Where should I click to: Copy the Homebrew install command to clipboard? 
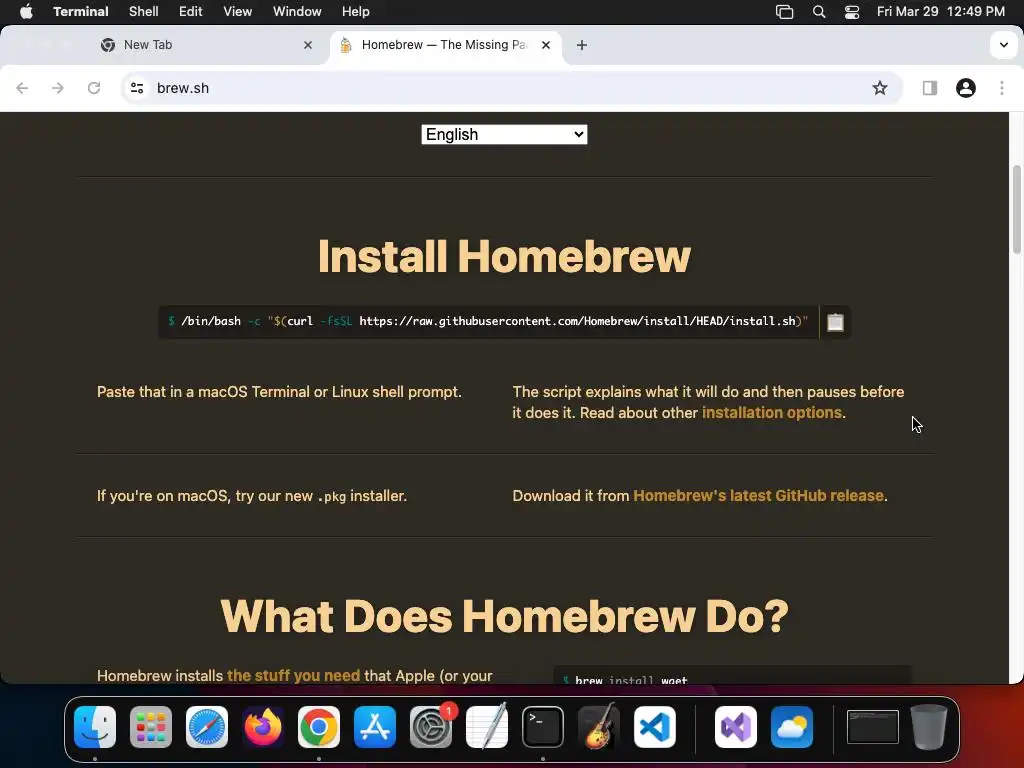[x=835, y=322]
